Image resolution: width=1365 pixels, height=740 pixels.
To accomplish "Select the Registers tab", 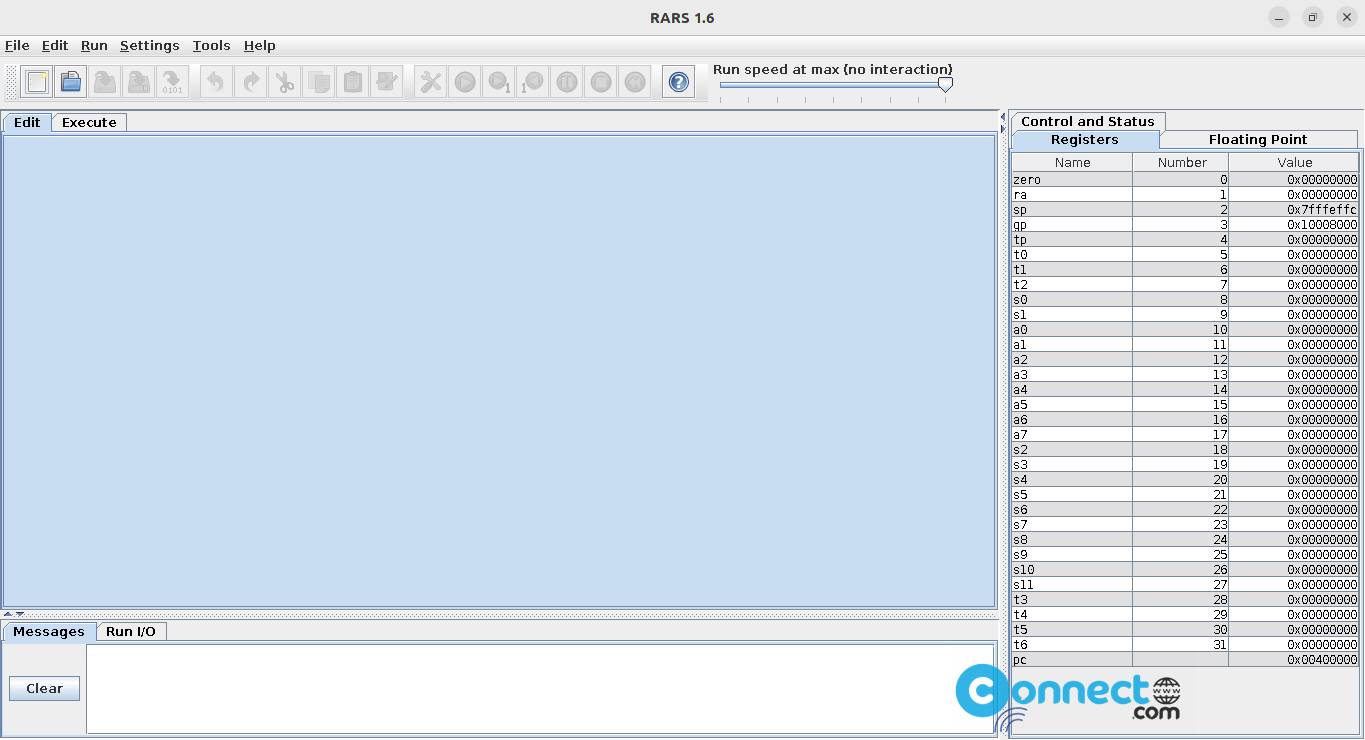I will click(1085, 139).
